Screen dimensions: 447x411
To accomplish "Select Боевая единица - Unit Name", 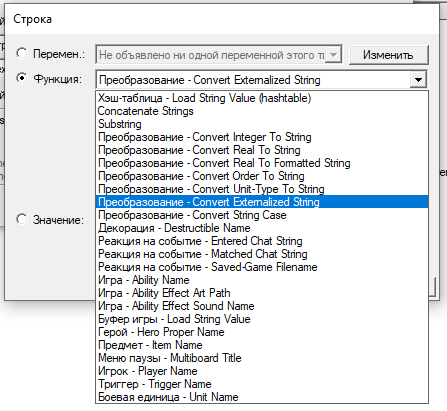I will pyautogui.click(x=262, y=397).
